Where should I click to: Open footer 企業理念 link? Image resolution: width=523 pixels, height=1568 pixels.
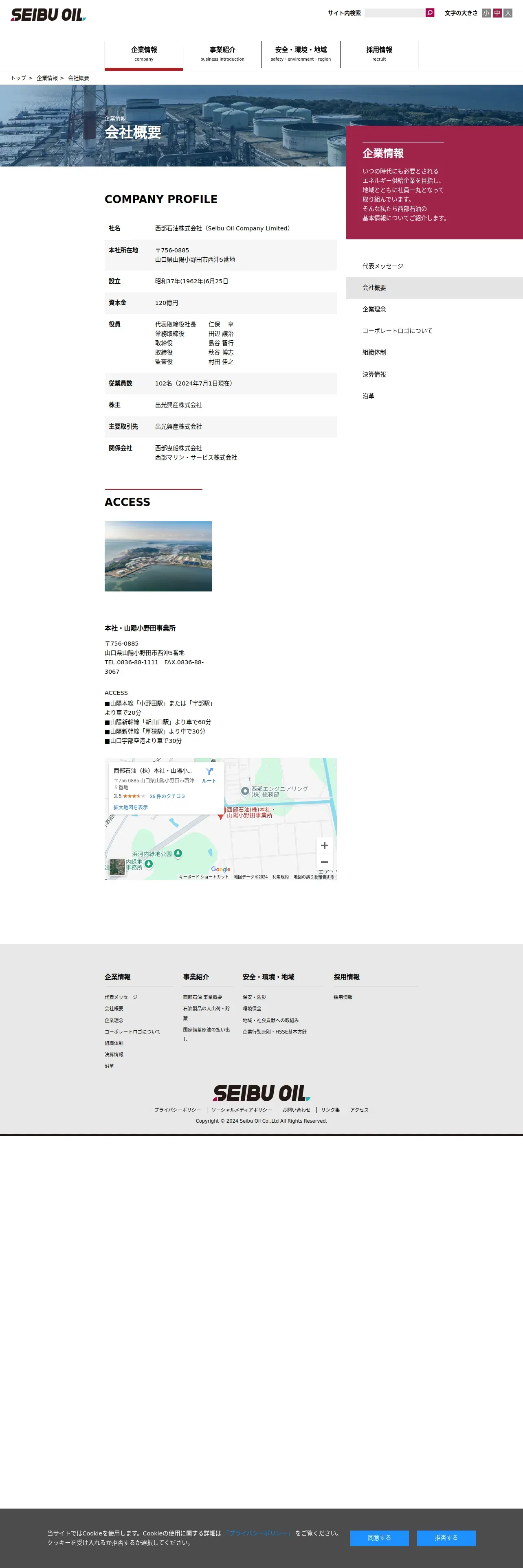(114, 1020)
